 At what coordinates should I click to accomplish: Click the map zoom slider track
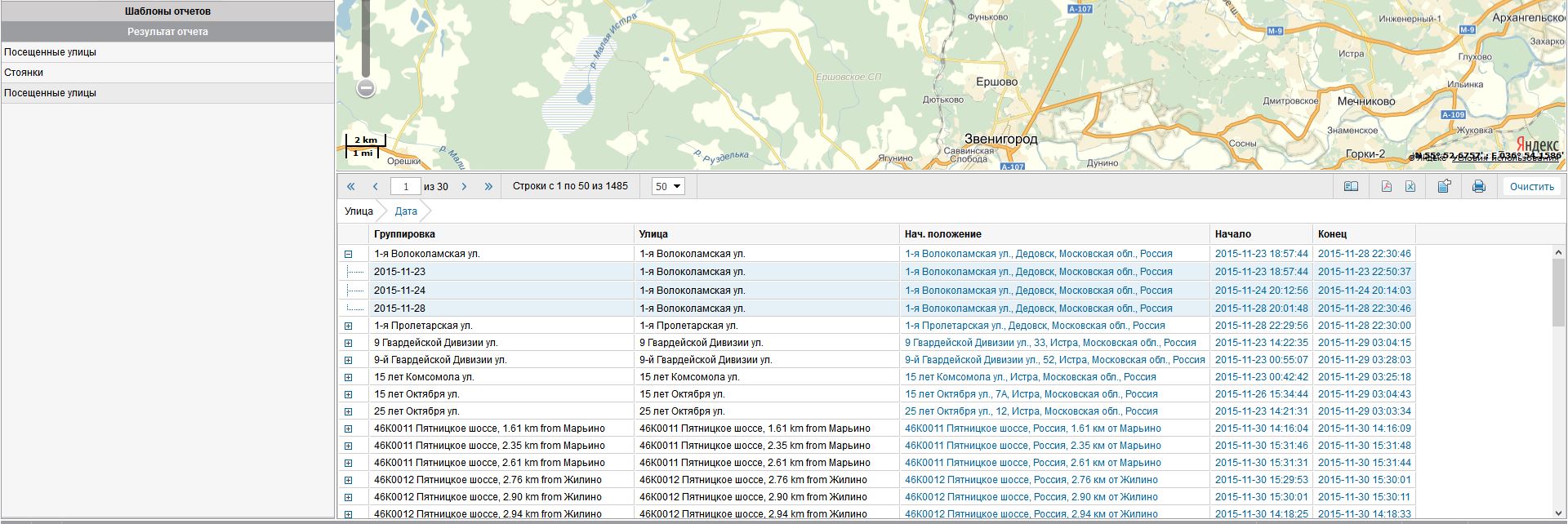(x=366, y=41)
